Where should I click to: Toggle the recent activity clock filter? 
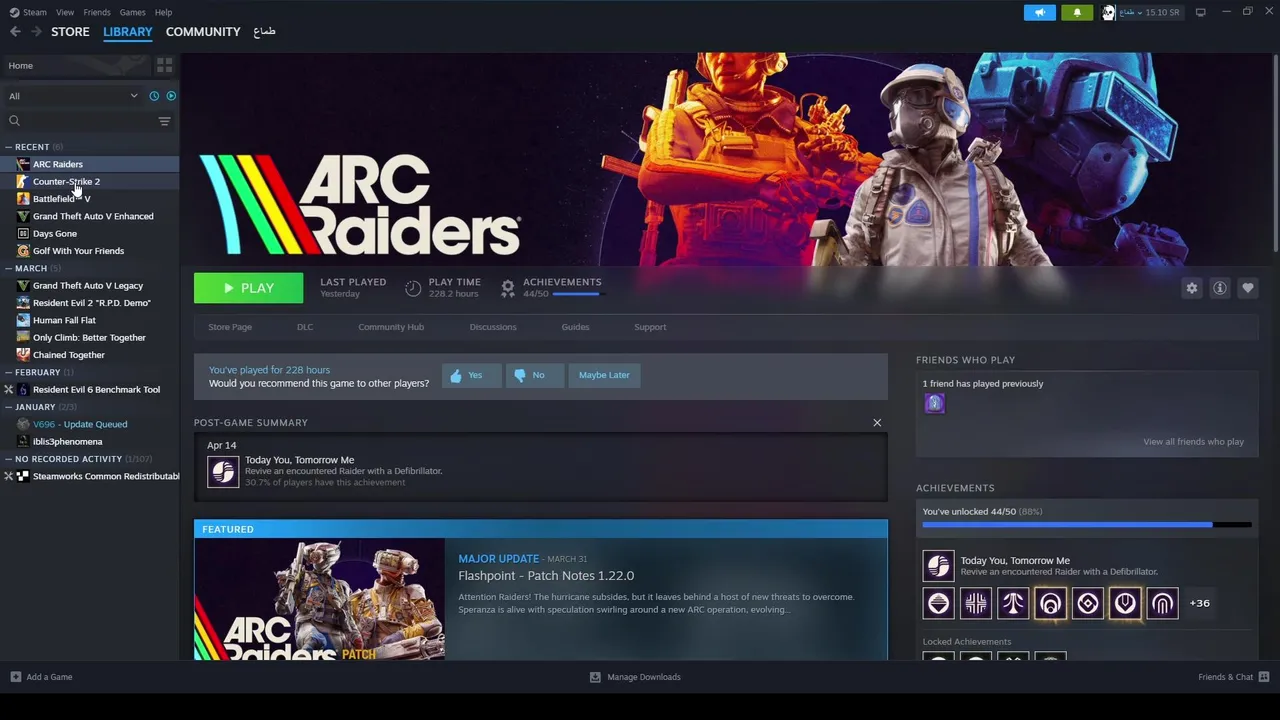154,96
